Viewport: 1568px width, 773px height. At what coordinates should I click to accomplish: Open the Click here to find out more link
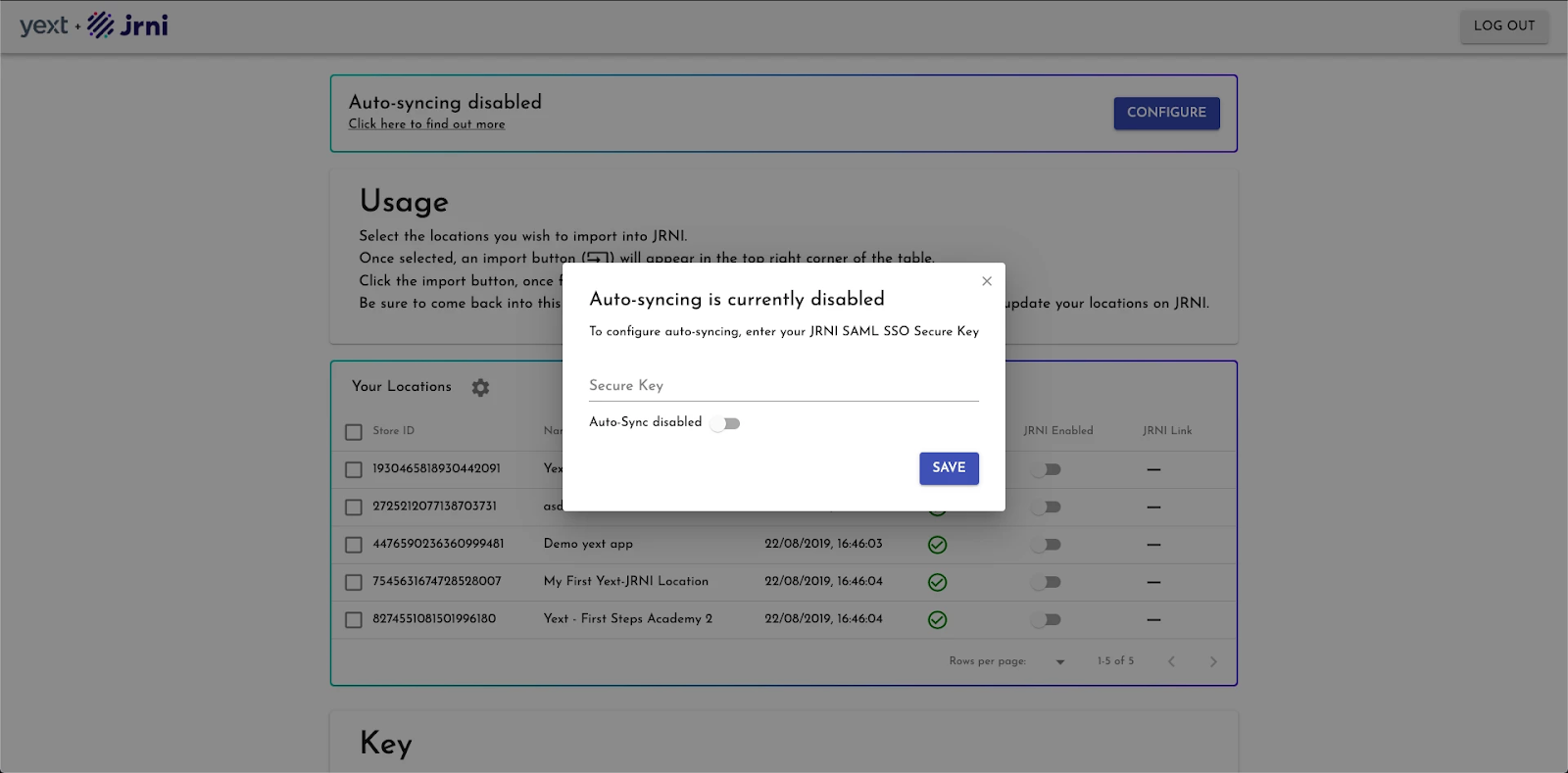coord(427,124)
